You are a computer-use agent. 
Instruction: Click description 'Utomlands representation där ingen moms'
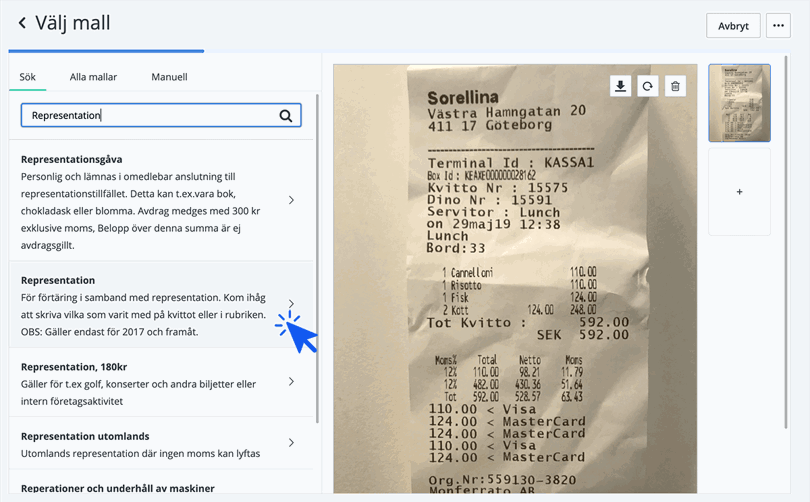(141, 453)
